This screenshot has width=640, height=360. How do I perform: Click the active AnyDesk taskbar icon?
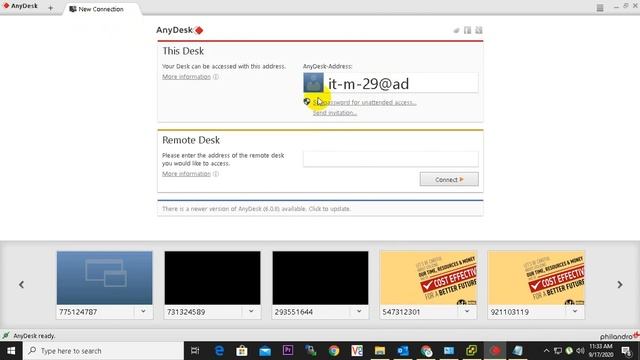click(x=495, y=351)
